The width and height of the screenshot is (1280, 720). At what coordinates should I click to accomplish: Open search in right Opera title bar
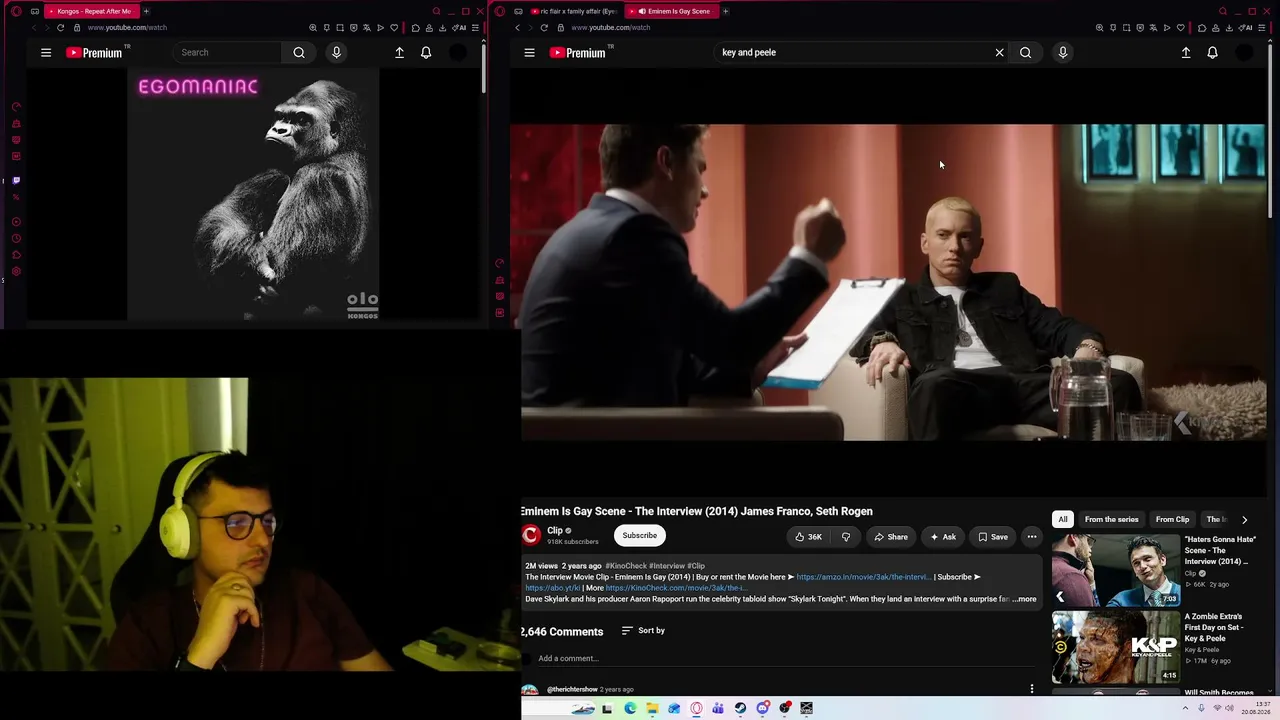pyautogui.click(x=1222, y=11)
